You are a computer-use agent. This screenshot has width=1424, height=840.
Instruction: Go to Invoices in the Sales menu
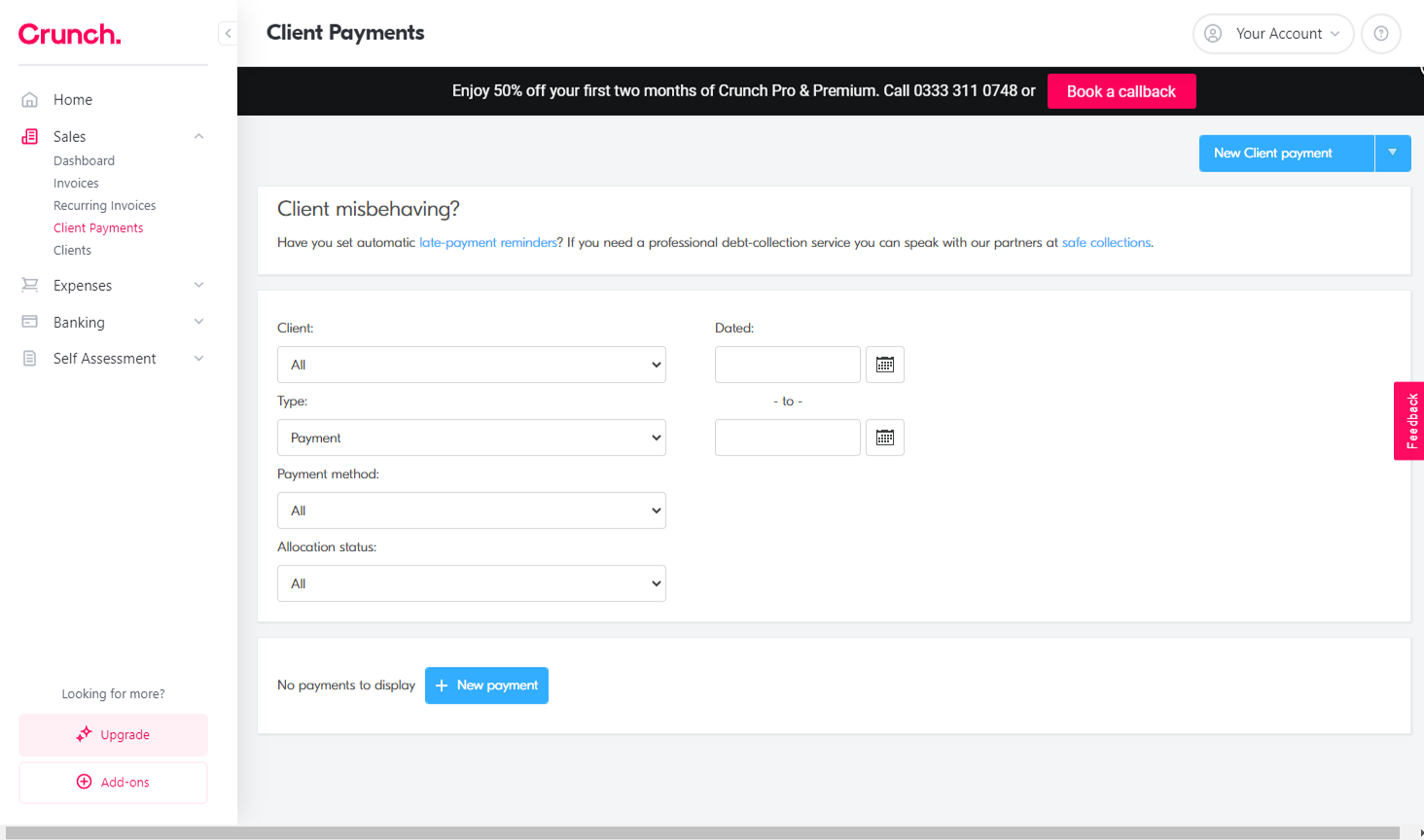point(76,183)
